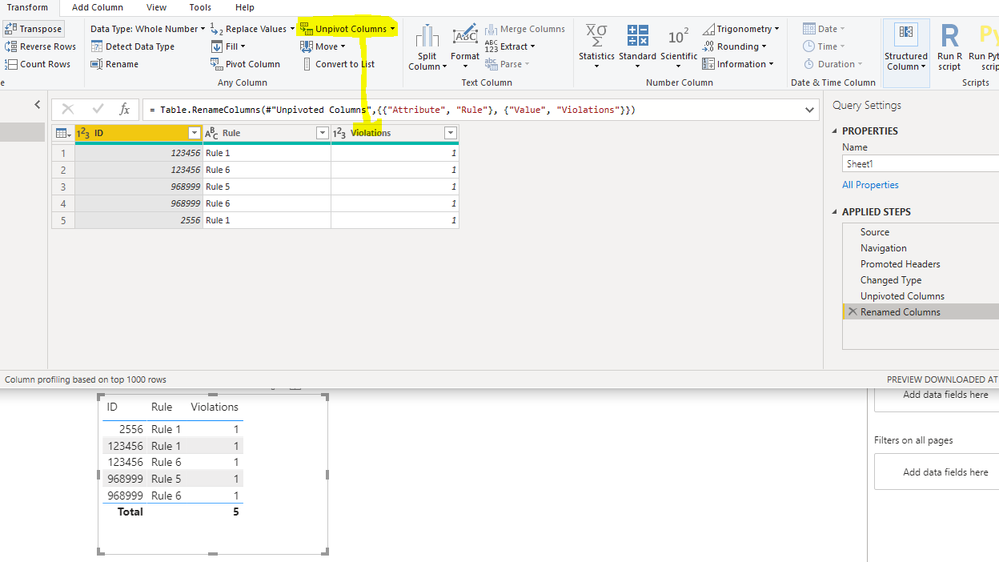Screen dimensions: 999x562
Task: Switch to the Transform tab
Action: pyautogui.click(x=27, y=8)
